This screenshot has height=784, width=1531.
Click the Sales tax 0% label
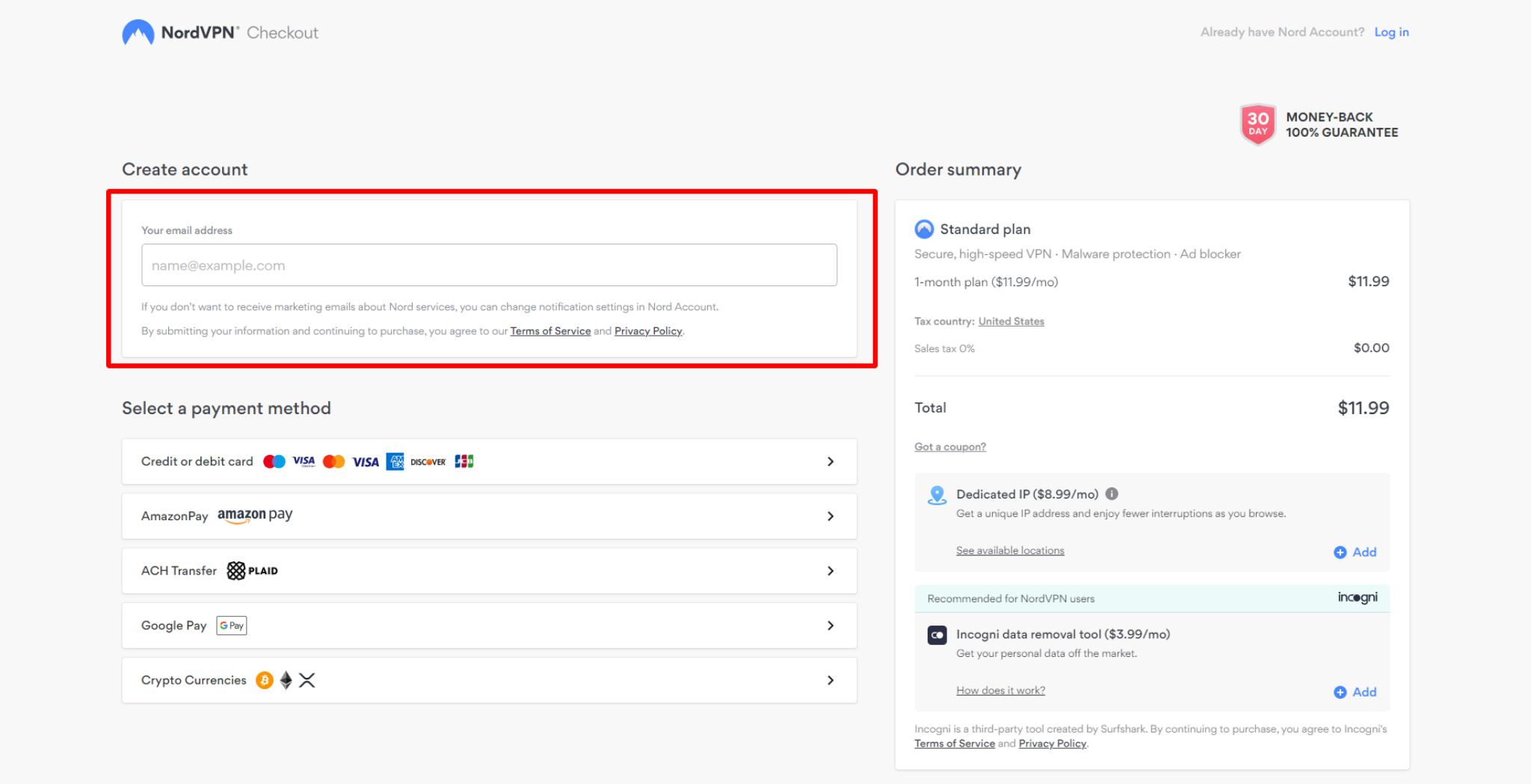(944, 349)
